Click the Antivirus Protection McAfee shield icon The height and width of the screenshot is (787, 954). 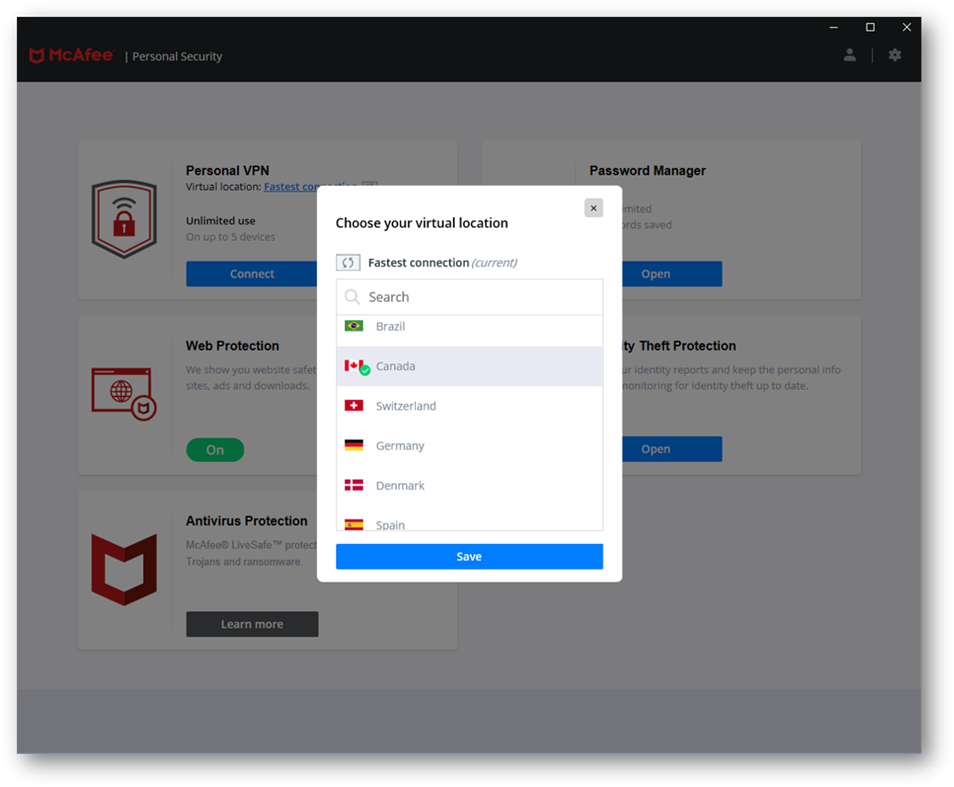click(124, 569)
